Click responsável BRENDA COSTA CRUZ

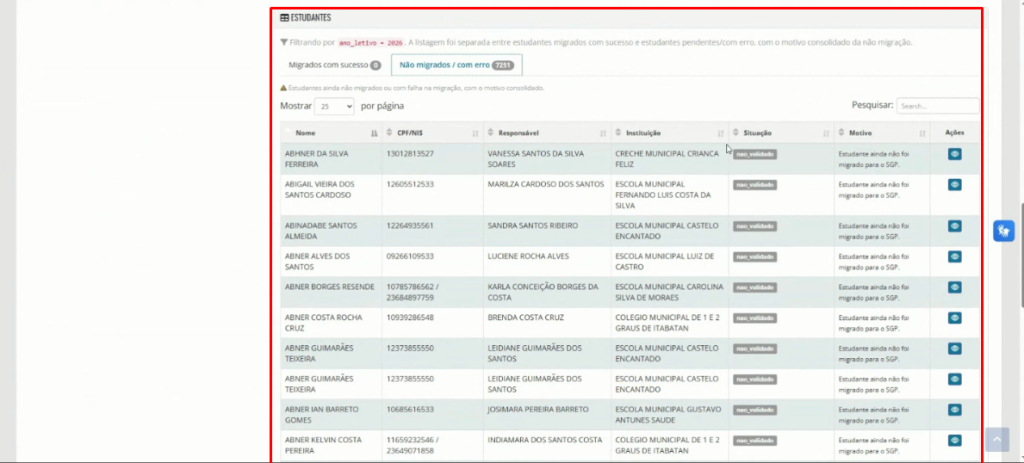(526, 317)
